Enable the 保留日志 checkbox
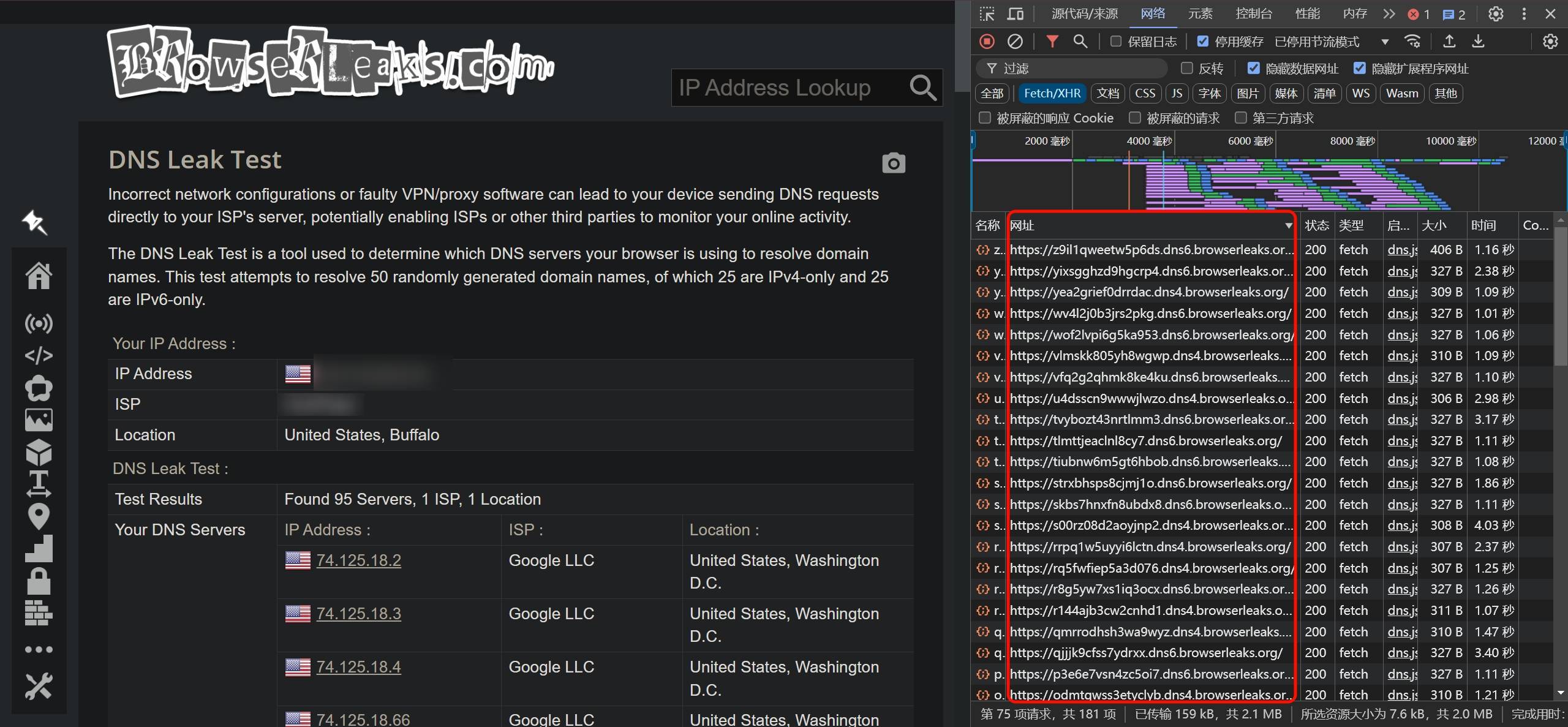The height and width of the screenshot is (727, 1568). coord(1116,41)
